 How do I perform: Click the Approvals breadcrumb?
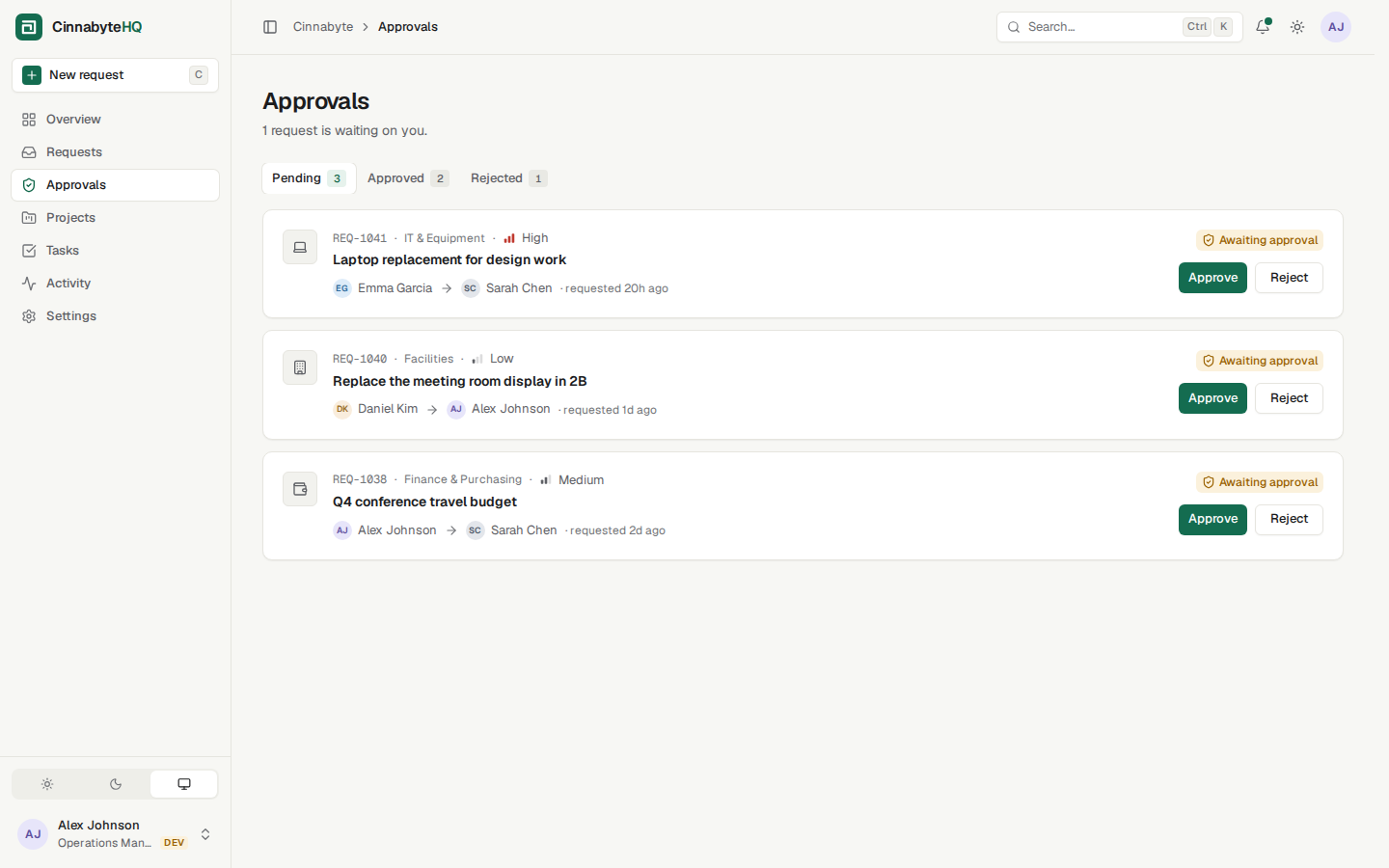click(408, 27)
